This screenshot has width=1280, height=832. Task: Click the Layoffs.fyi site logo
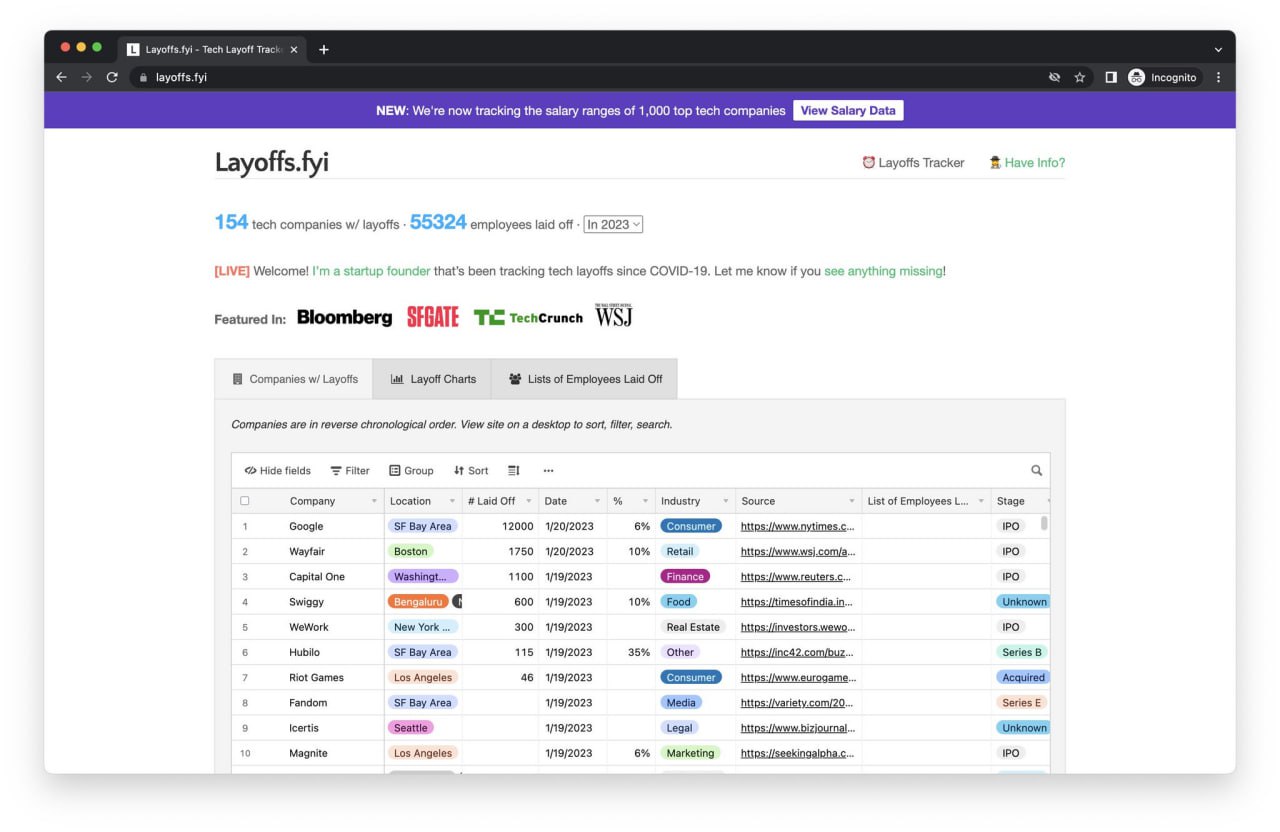click(x=272, y=162)
